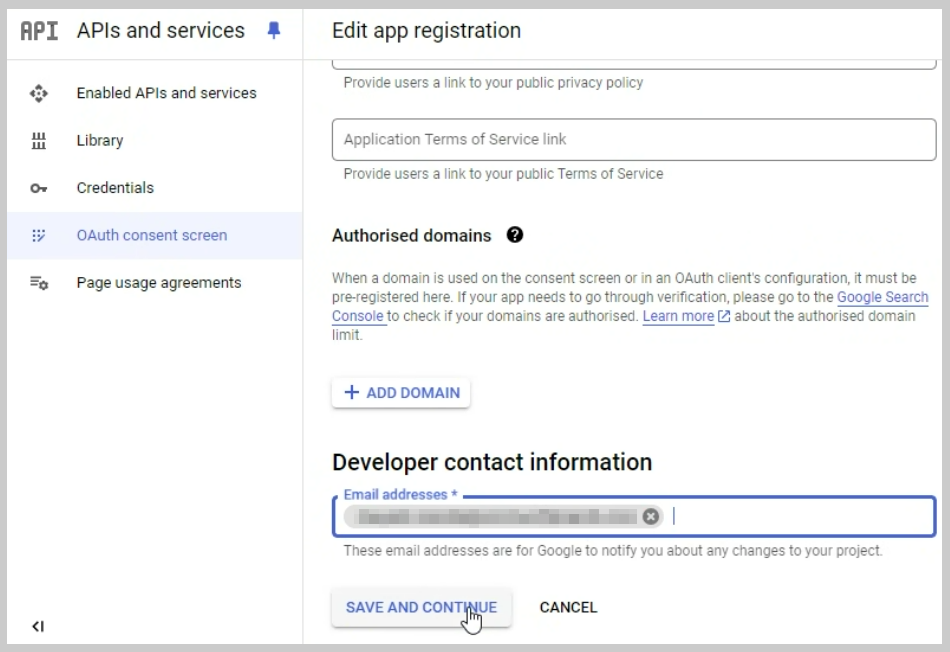Click the Add Domain button

(401, 393)
